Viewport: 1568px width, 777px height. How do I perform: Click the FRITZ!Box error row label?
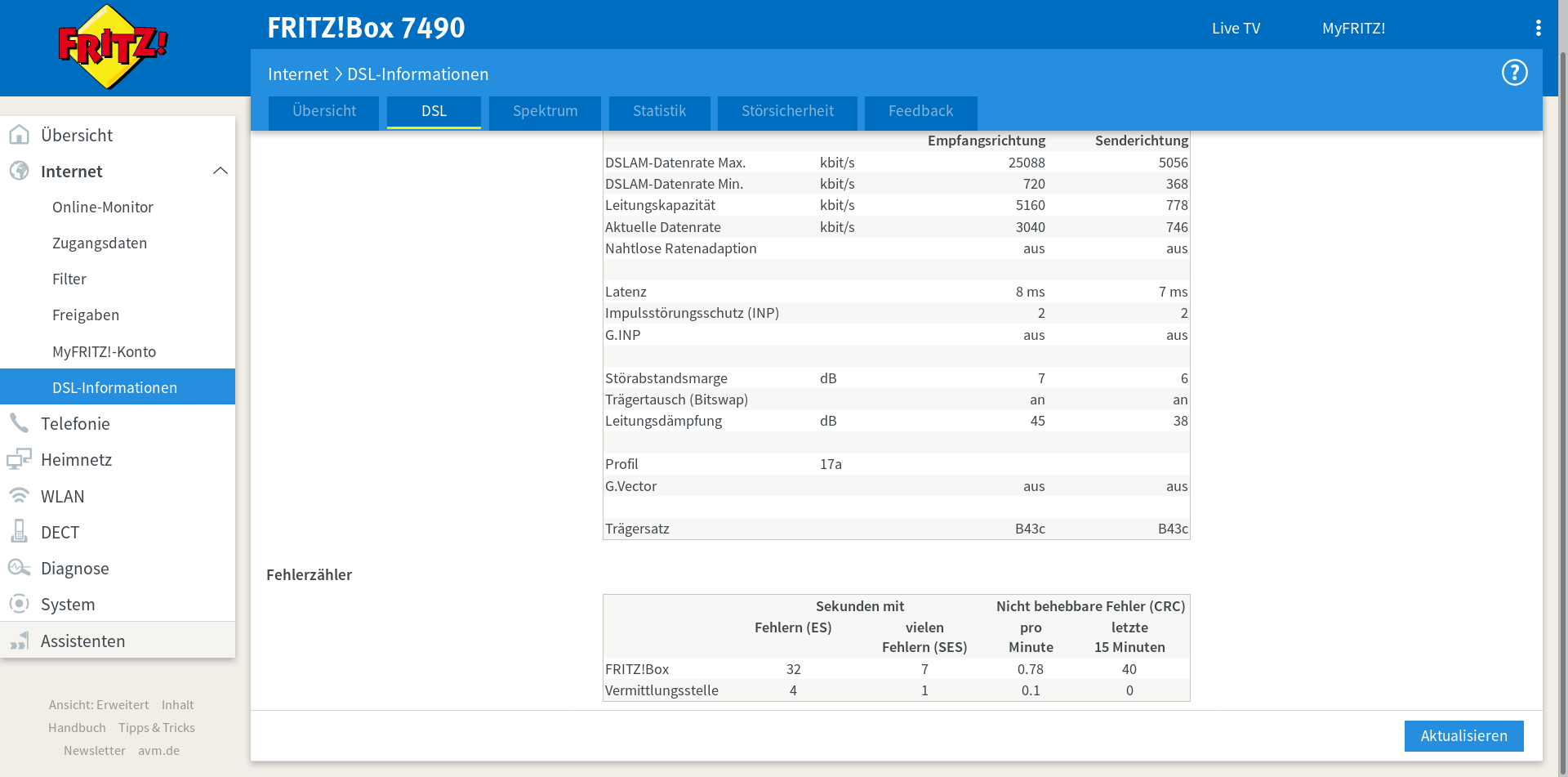[637, 669]
